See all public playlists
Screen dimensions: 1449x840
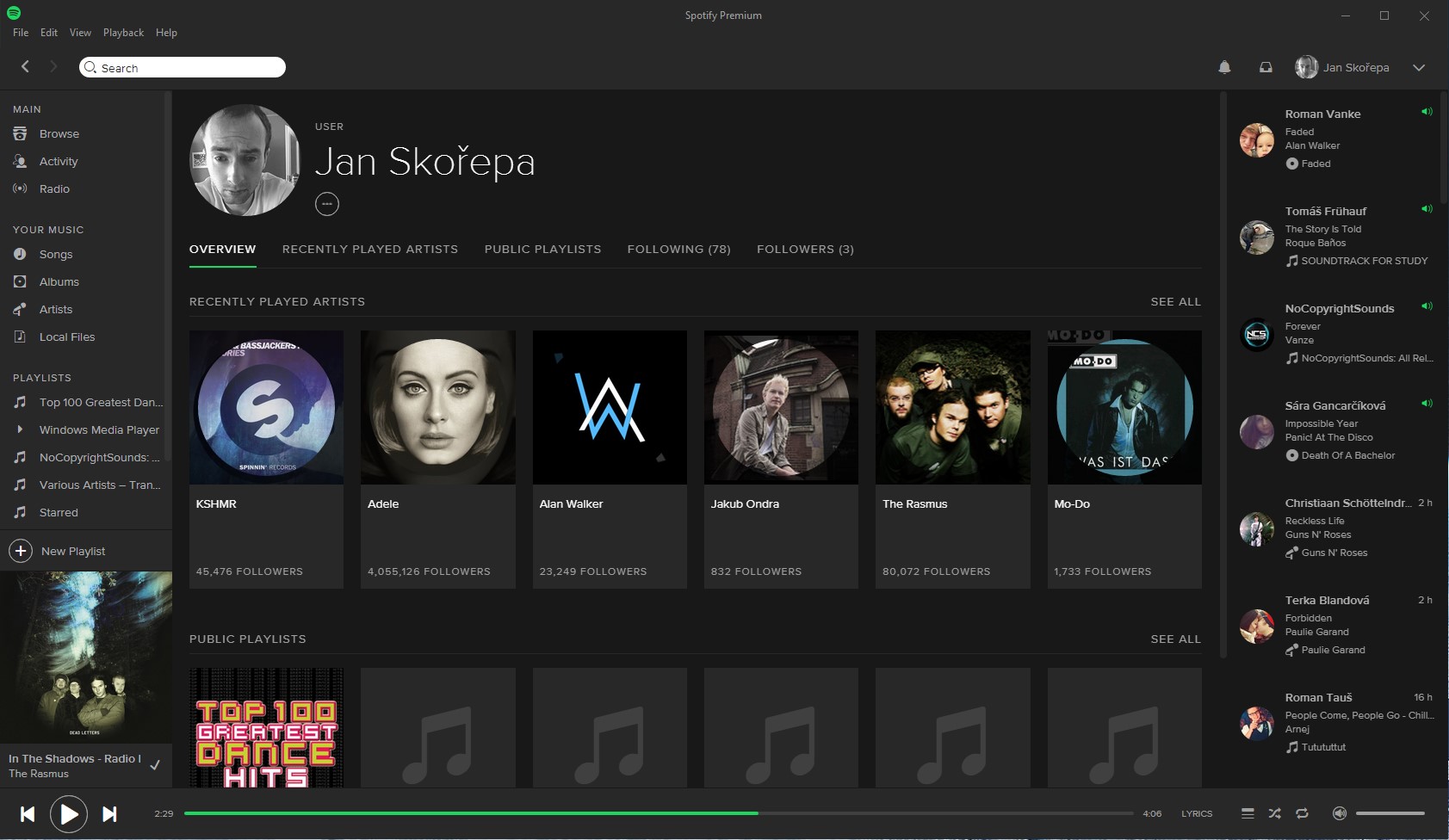[1175, 639]
